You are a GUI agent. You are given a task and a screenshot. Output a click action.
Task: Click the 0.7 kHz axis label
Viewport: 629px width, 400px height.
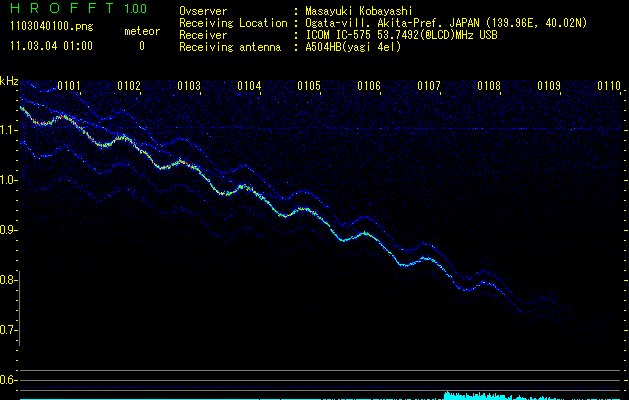pos(7,330)
